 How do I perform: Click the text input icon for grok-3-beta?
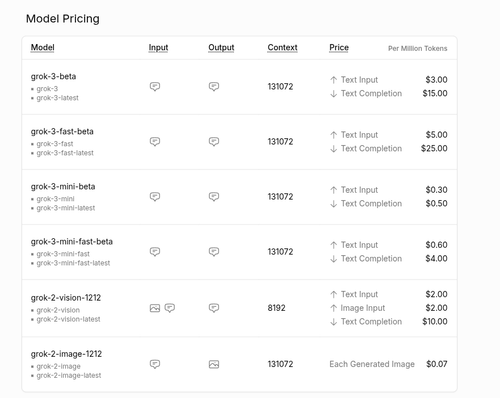click(x=155, y=87)
